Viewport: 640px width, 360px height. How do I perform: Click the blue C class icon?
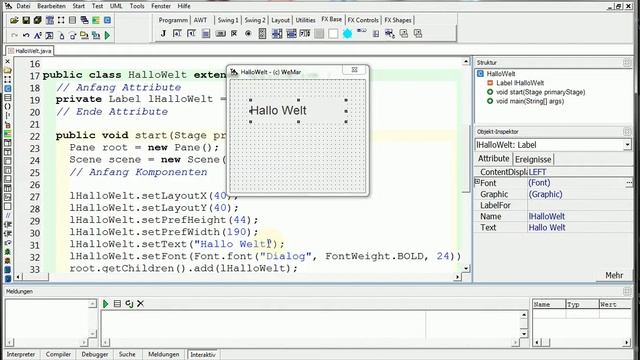[107, 20]
